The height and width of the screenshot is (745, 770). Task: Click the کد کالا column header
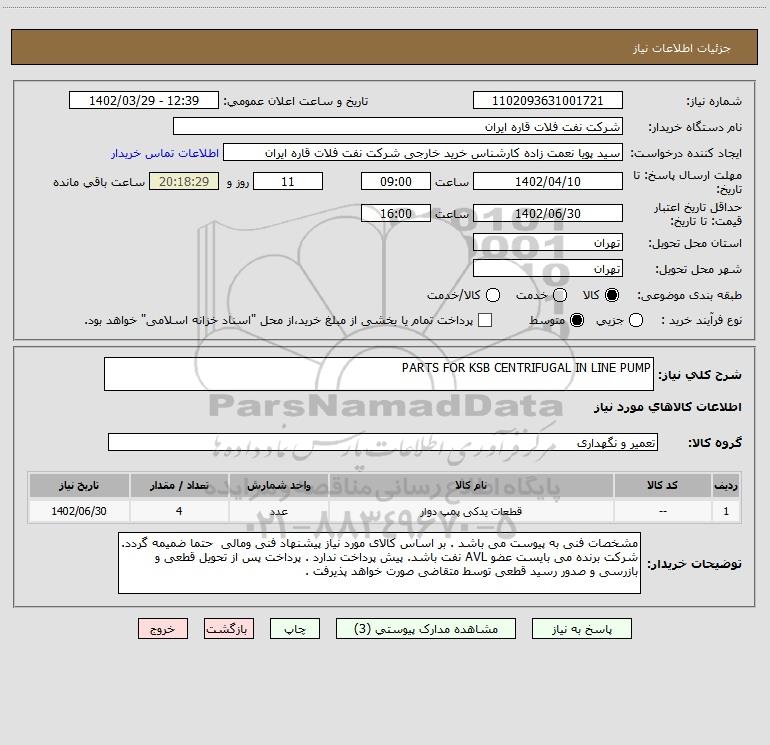(x=662, y=486)
